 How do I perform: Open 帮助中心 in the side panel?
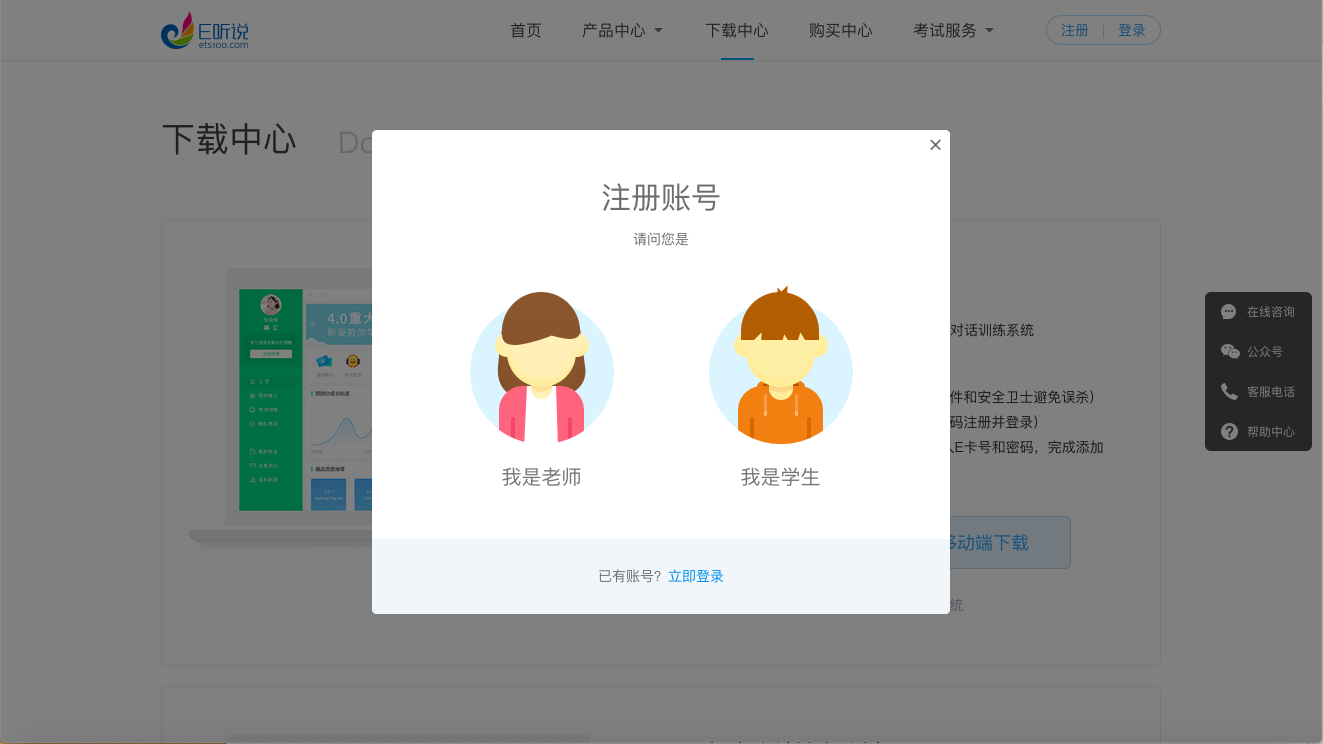(1258, 432)
